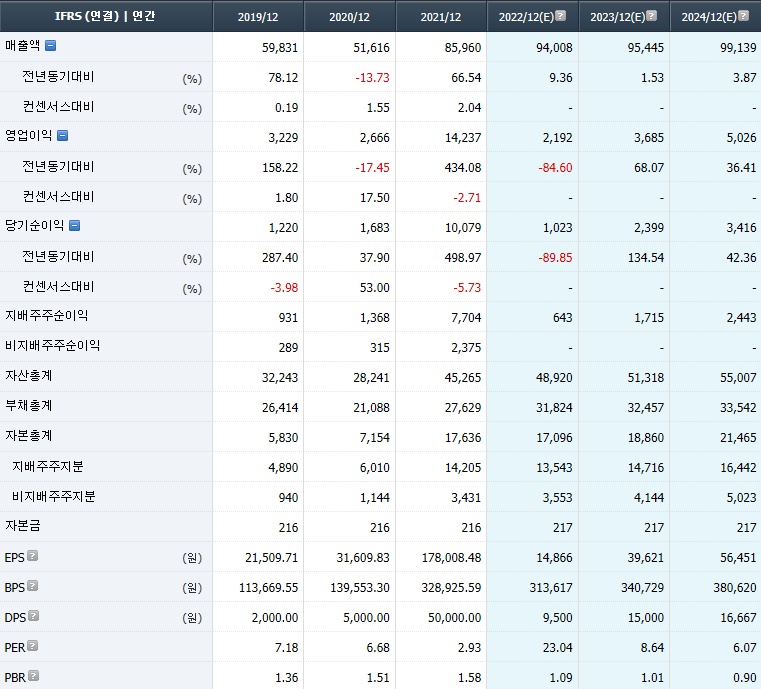
Task: Click the red -84.60 value
Action: pyautogui.click(x=555, y=168)
